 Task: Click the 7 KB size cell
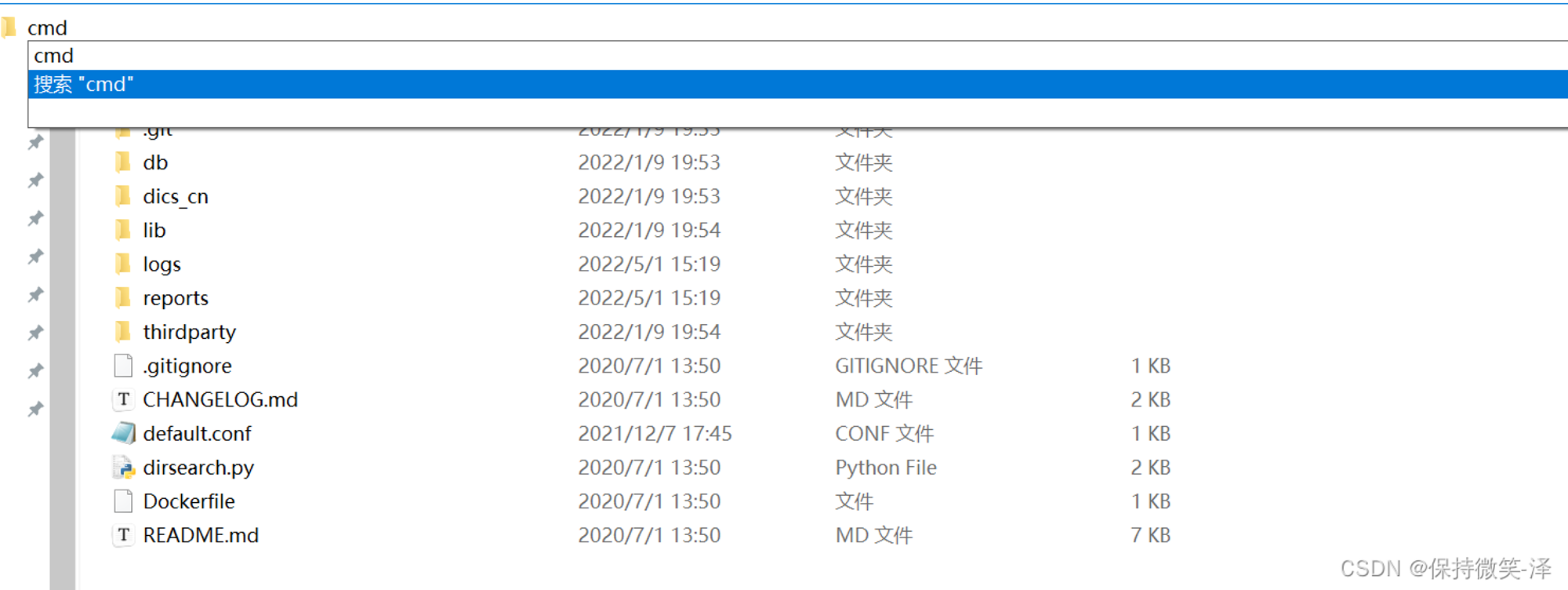point(1150,535)
